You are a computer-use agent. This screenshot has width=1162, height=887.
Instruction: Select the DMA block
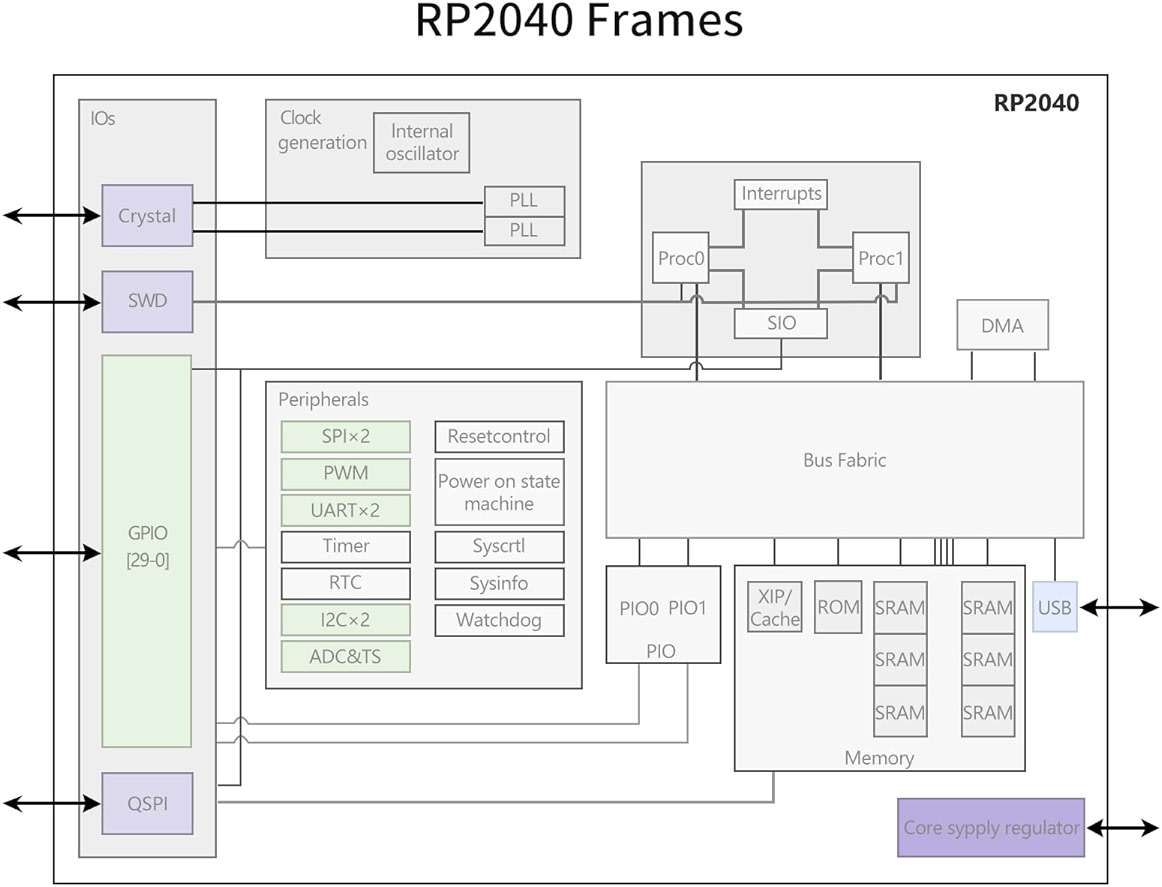pos(1003,325)
